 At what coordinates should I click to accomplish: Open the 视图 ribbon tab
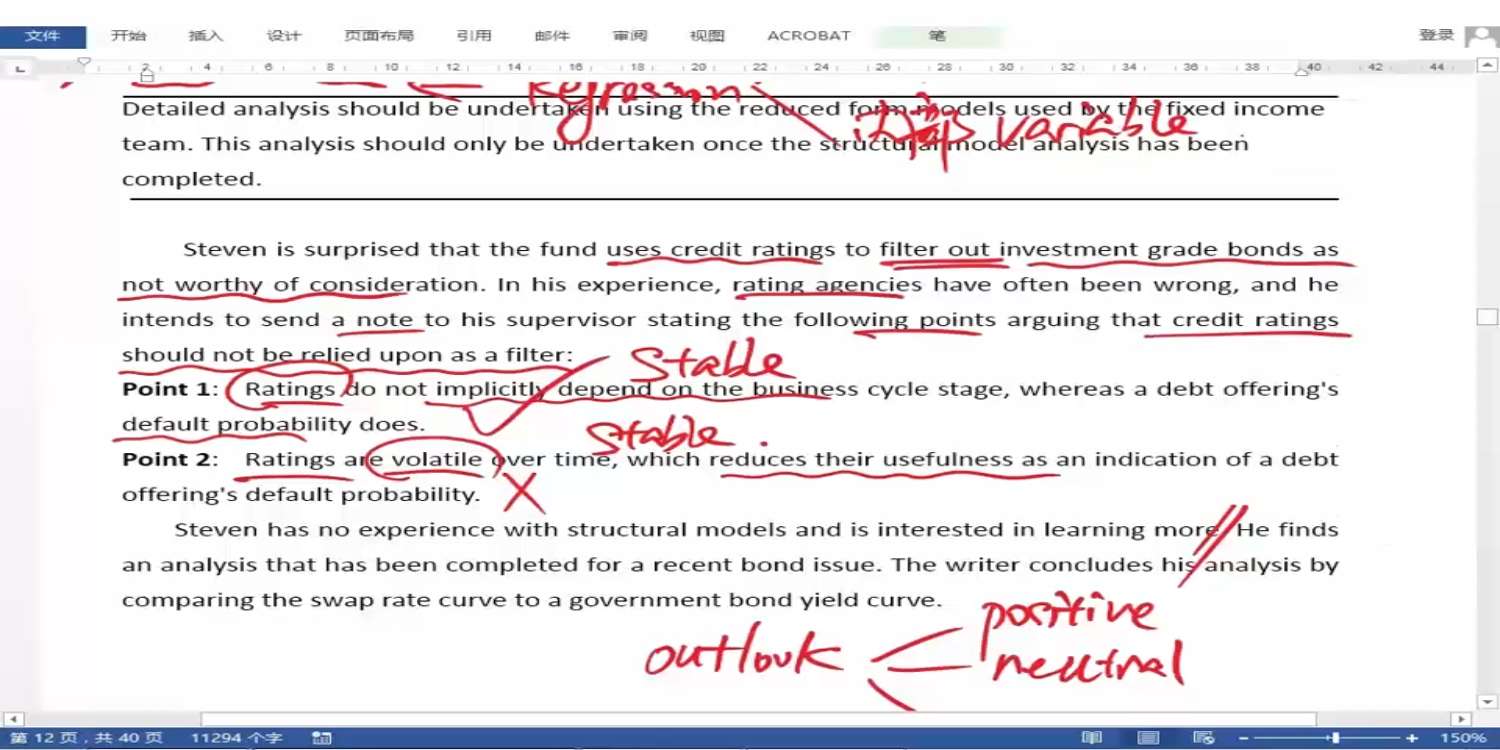pyautogui.click(x=707, y=36)
